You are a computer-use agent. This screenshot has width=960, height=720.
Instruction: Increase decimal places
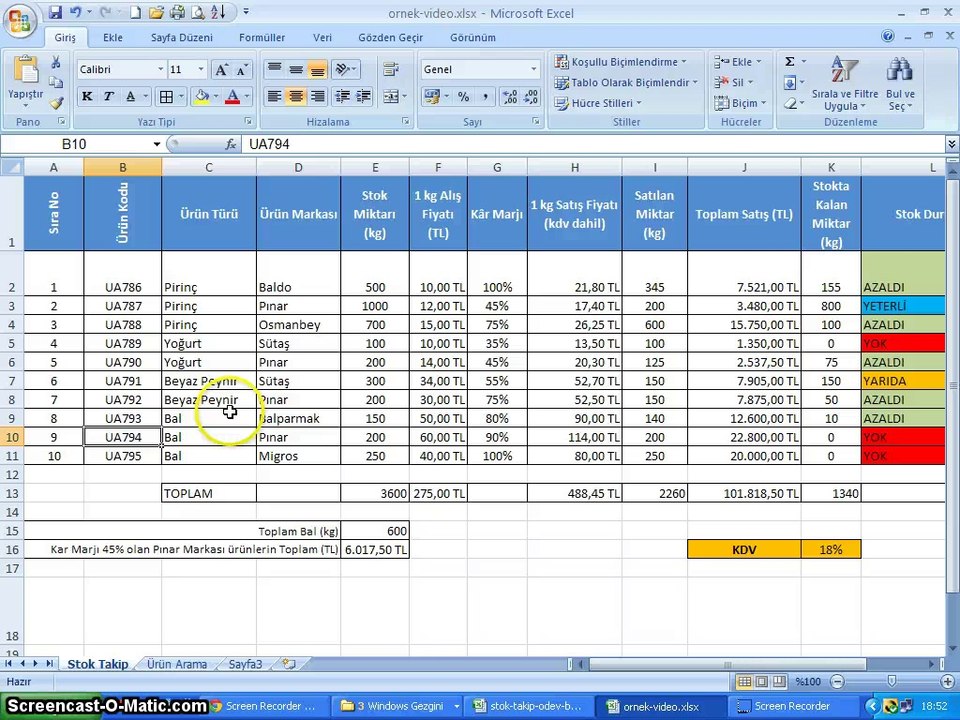(x=509, y=96)
